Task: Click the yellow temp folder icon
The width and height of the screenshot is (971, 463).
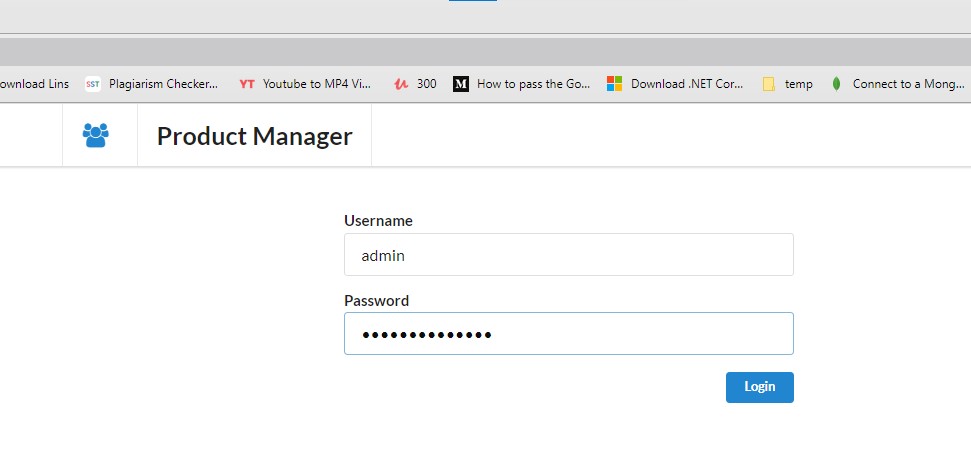Action: click(x=768, y=84)
